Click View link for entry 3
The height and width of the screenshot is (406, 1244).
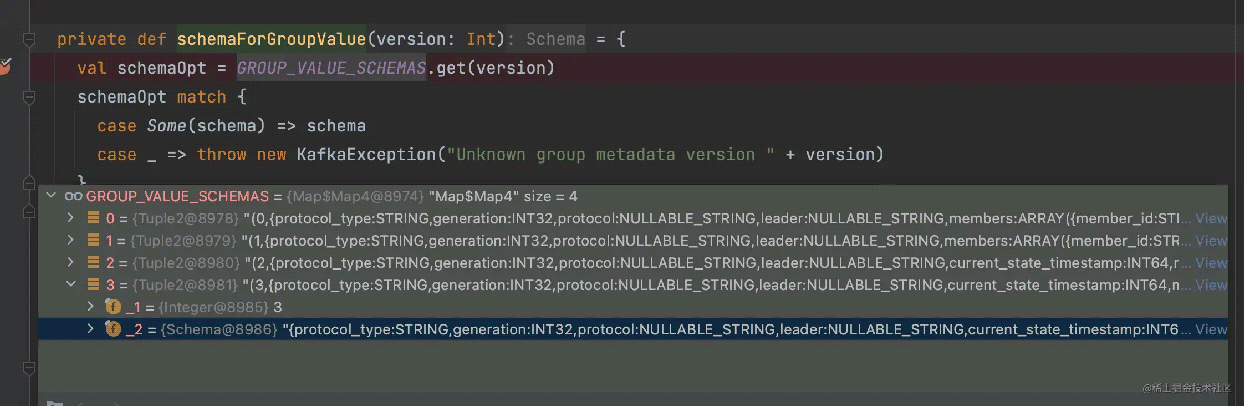tap(1211, 284)
